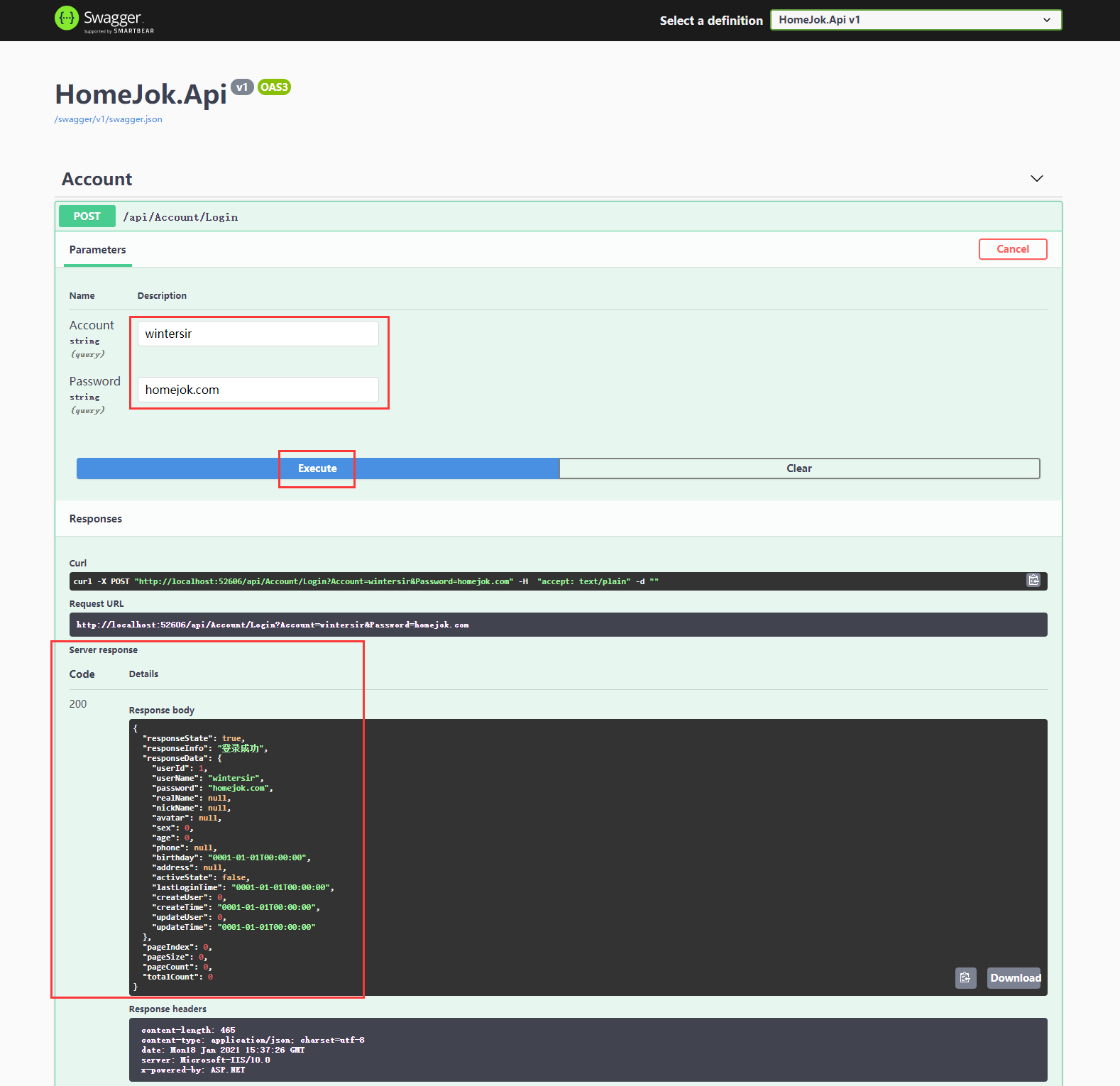Click the "birthday" line in response body
1120x1086 pixels.
pos(231,857)
